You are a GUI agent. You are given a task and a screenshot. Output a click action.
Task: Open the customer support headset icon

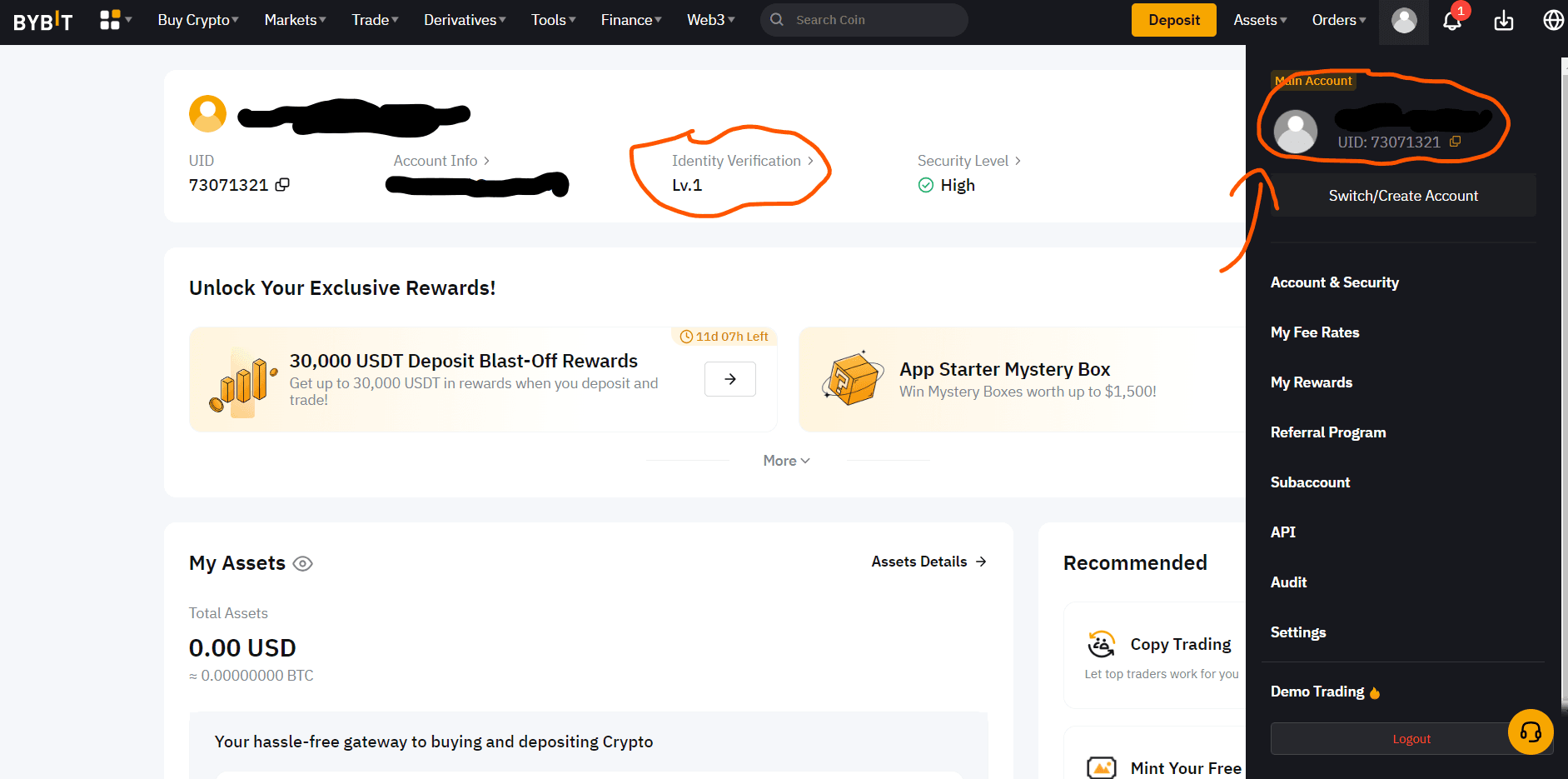tap(1531, 732)
